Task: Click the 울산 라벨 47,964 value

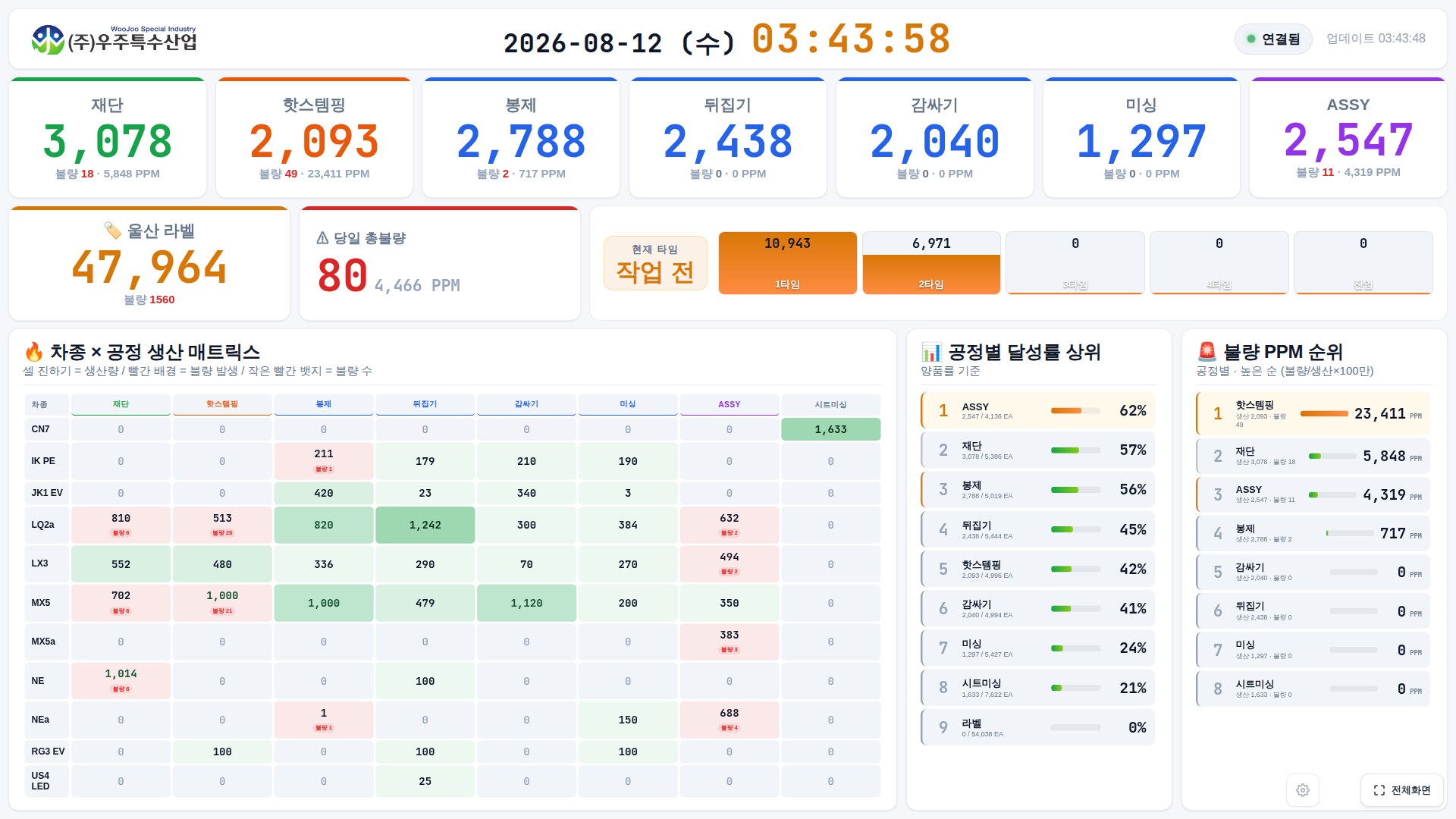Action: (149, 268)
